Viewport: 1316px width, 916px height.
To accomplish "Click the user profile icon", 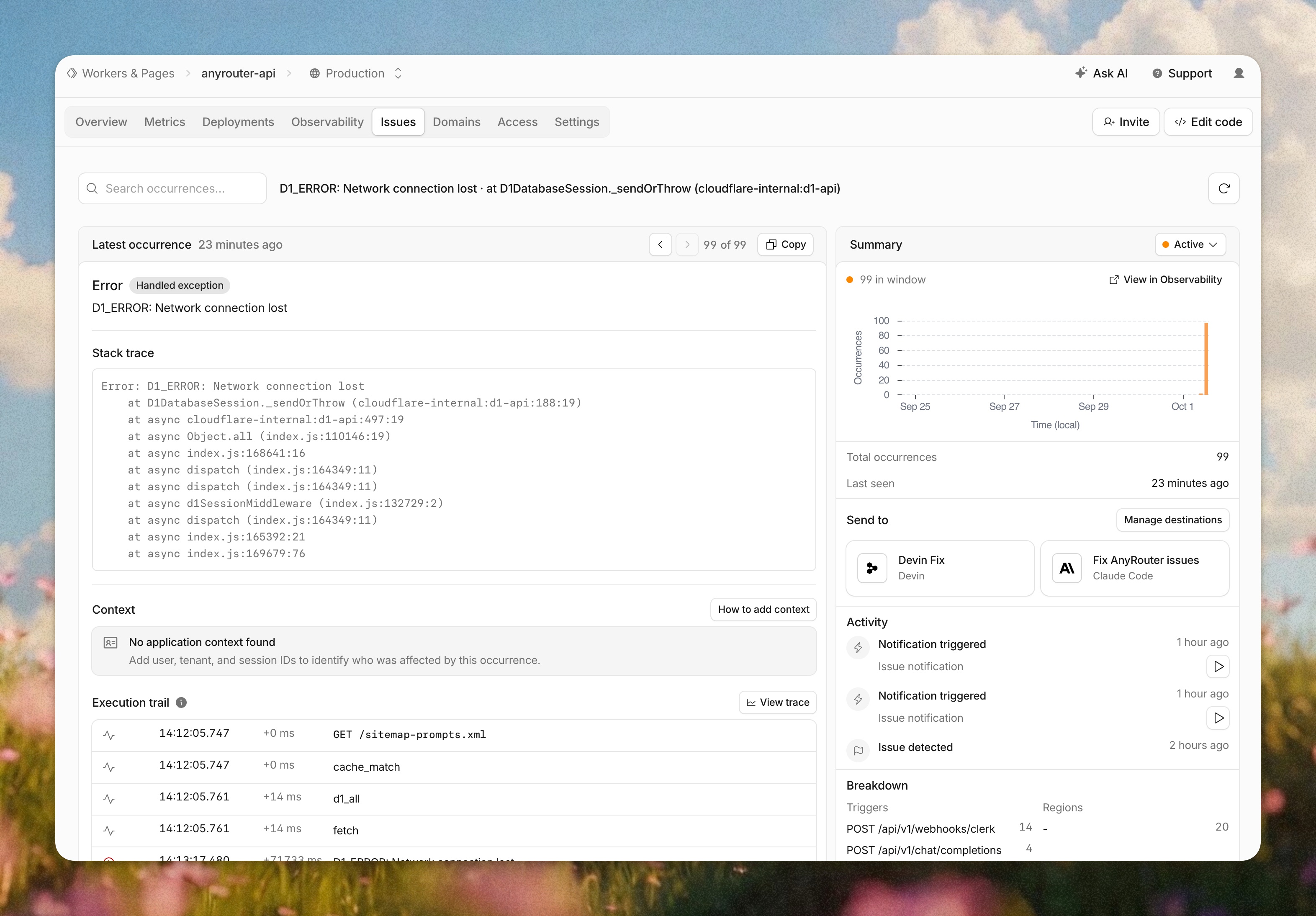I will click(1239, 73).
